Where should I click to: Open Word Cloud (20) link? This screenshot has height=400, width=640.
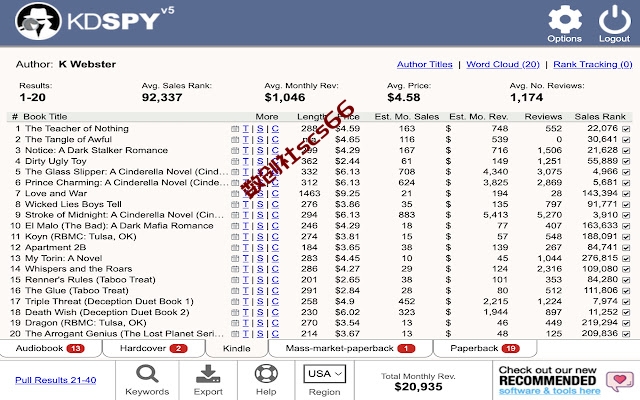pyautogui.click(x=503, y=64)
